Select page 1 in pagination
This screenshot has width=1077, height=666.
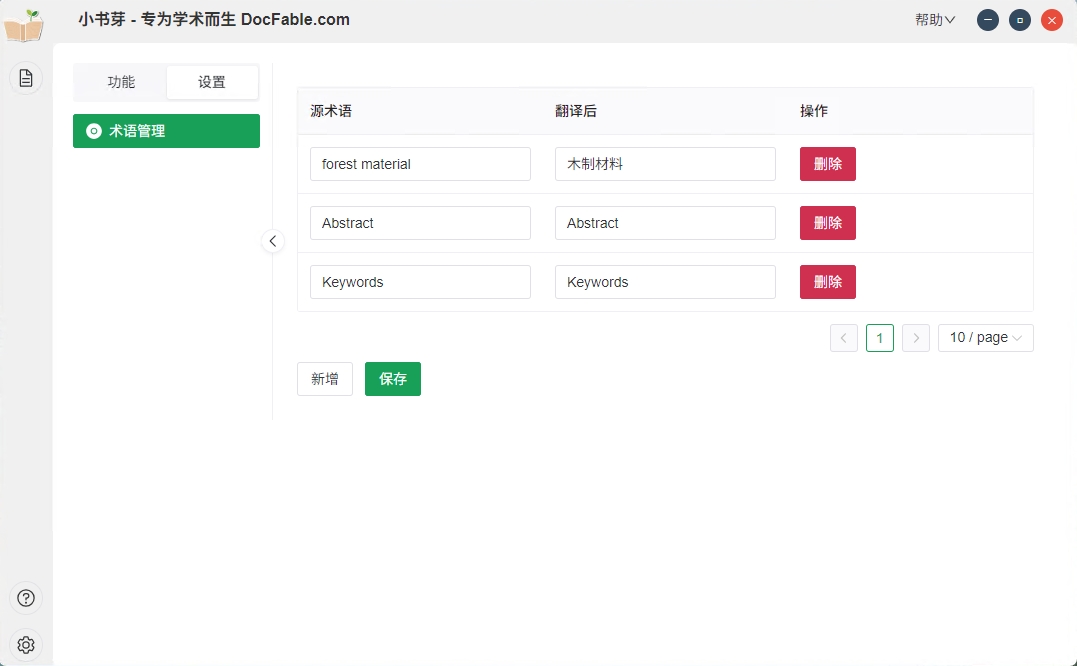tap(880, 338)
